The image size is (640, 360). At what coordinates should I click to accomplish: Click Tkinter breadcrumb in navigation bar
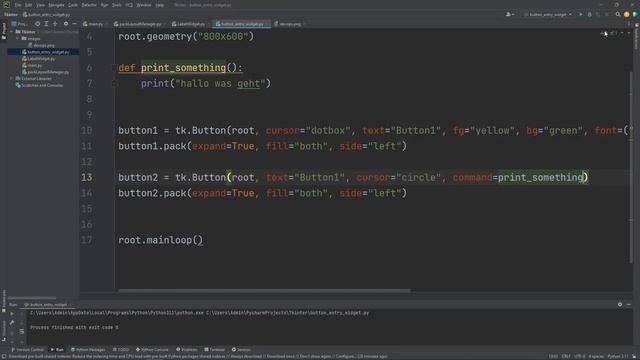pyautogui.click(x=11, y=14)
